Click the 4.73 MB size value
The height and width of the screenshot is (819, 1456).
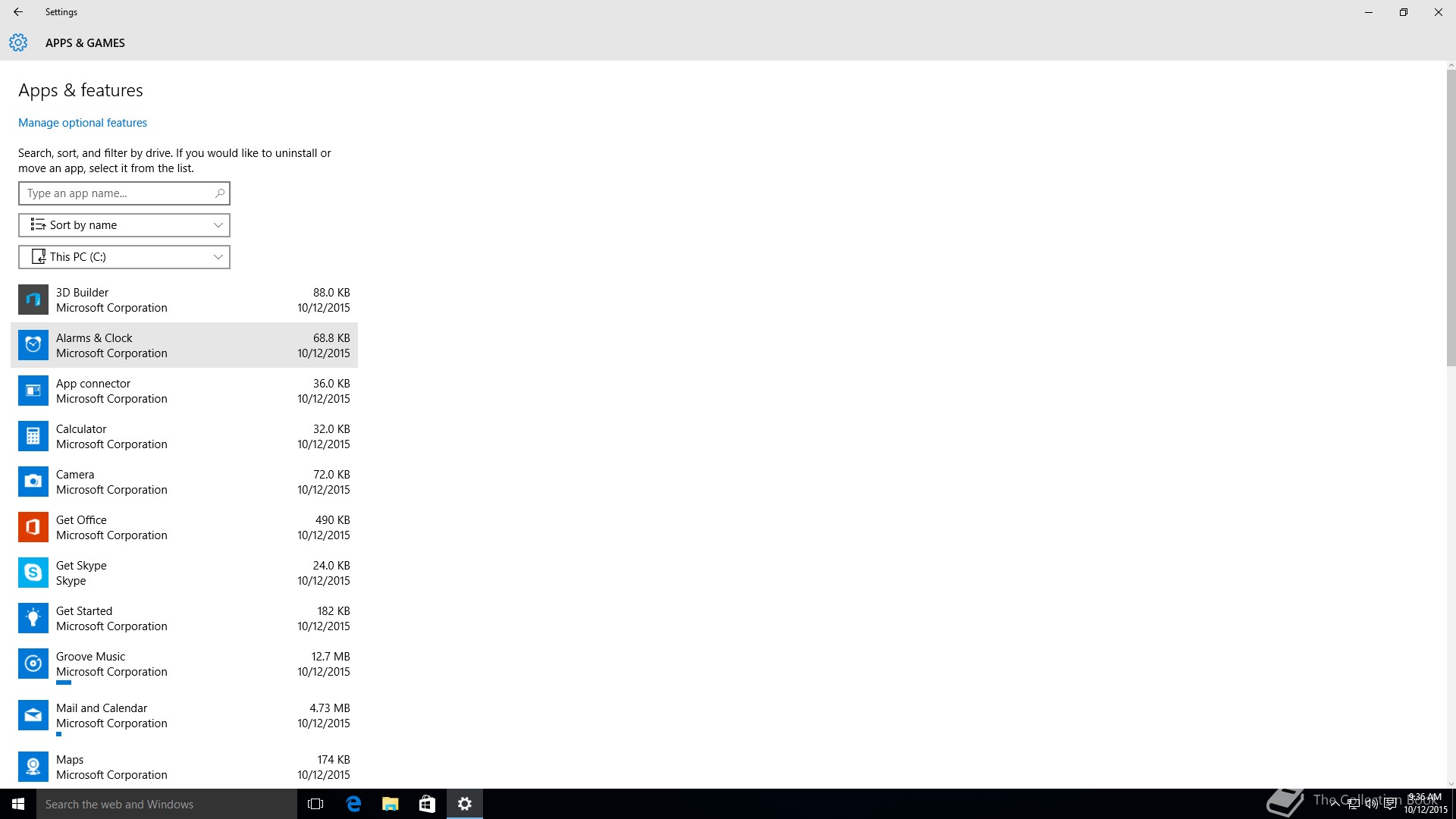[330, 708]
